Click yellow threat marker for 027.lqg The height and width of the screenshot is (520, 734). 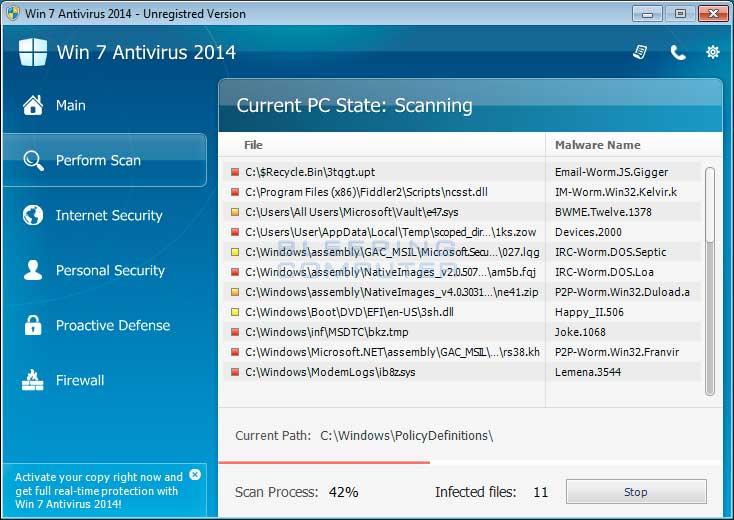pos(235,252)
